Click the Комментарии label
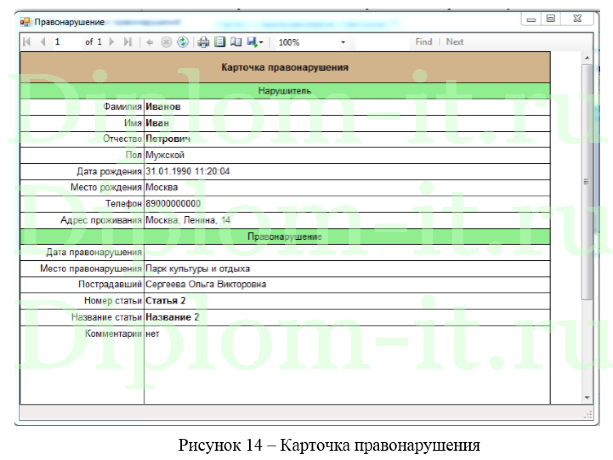 coord(113,334)
